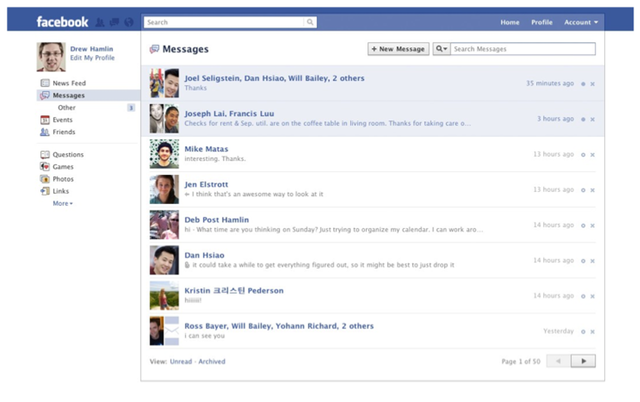The image size is (640, 402).
Task: Click preview text 'interesting. Thanks.'
Action: [x=215, y=159]
